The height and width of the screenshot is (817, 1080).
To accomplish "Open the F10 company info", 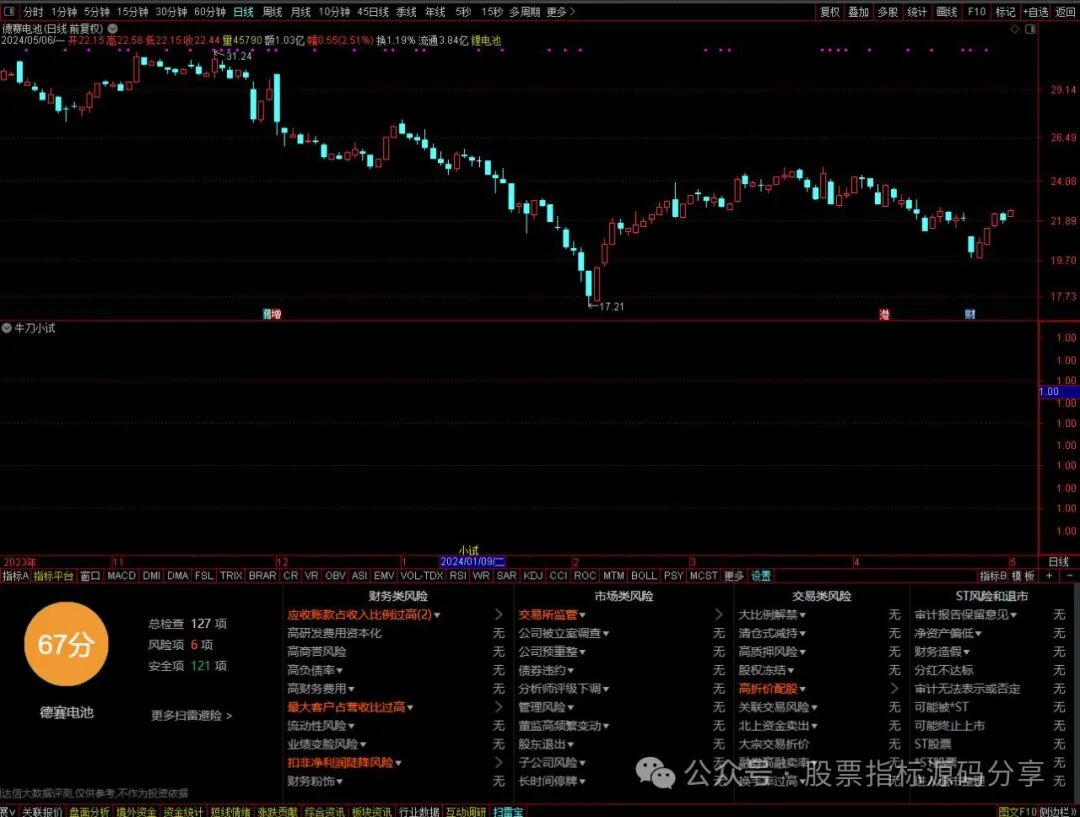I will [977, 12].
